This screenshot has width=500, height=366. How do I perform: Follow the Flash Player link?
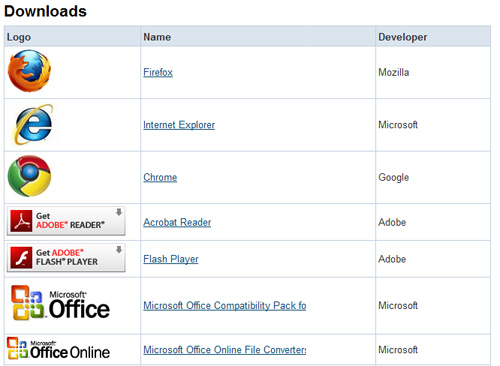(171, 259)
